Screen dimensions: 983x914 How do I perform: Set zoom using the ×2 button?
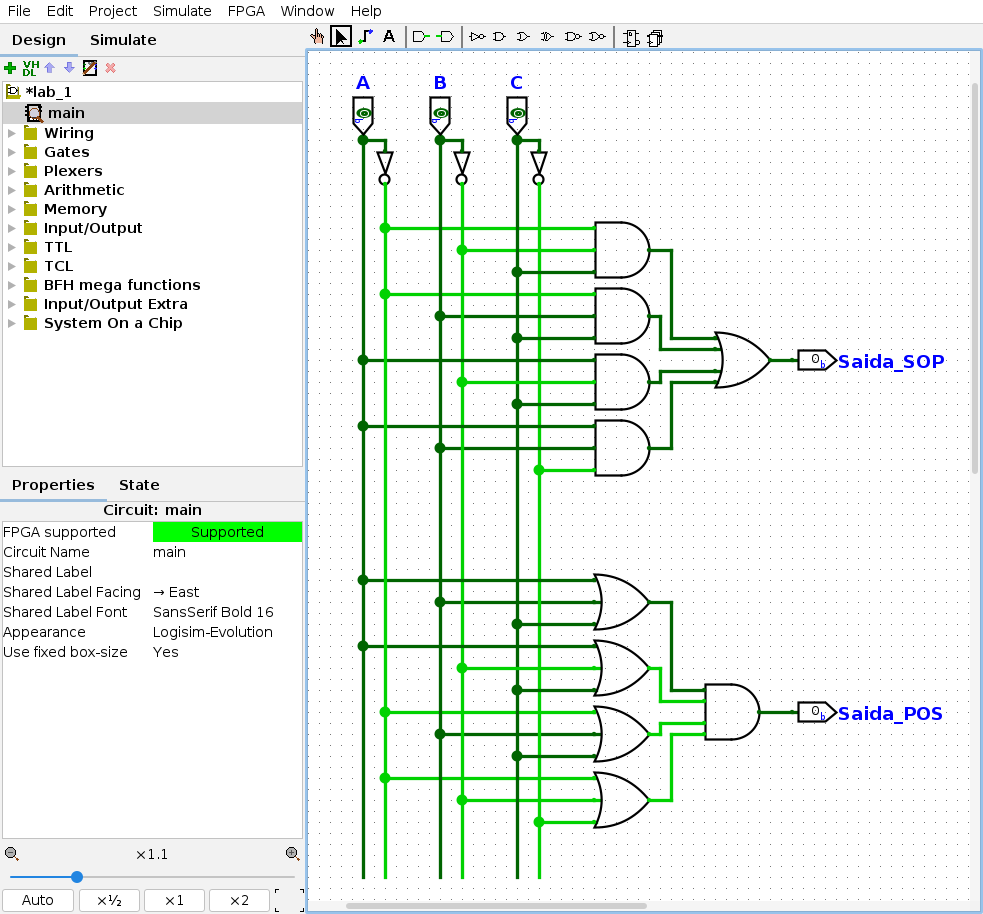point(239,900)
